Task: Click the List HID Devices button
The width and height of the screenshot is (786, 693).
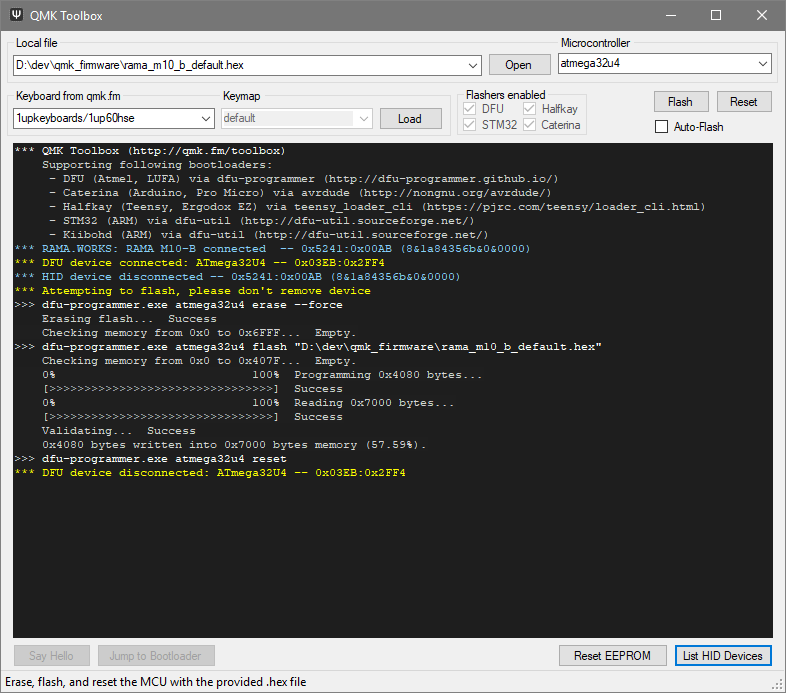Action: coord(723,656)
